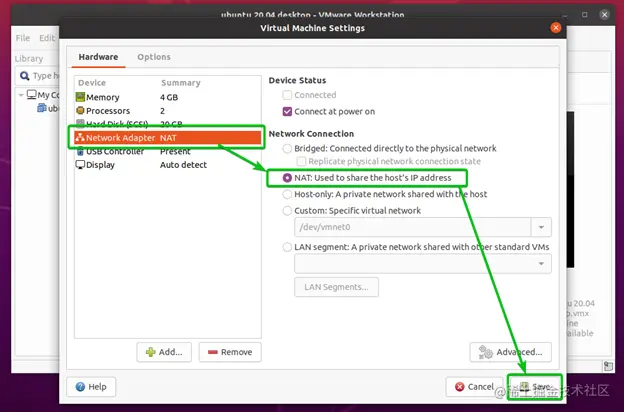Click the Display device monitor icon
The width and height of the screenshot is (624, 412).
pos(80,165)
